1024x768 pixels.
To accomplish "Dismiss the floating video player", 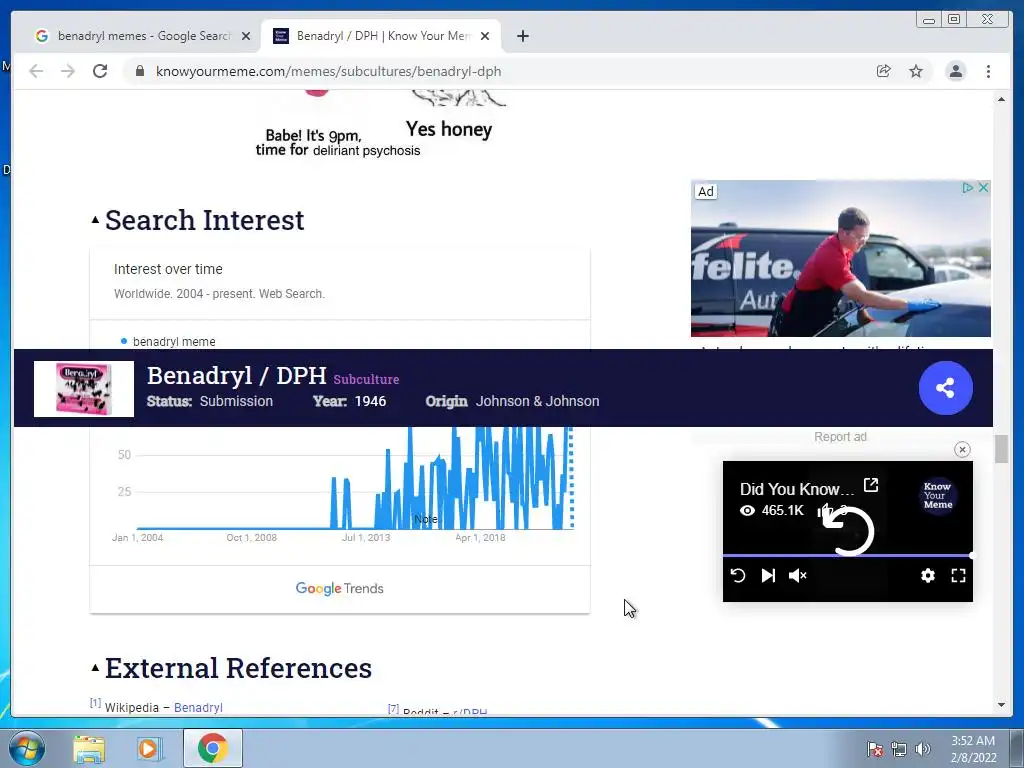I will point(962,449).
